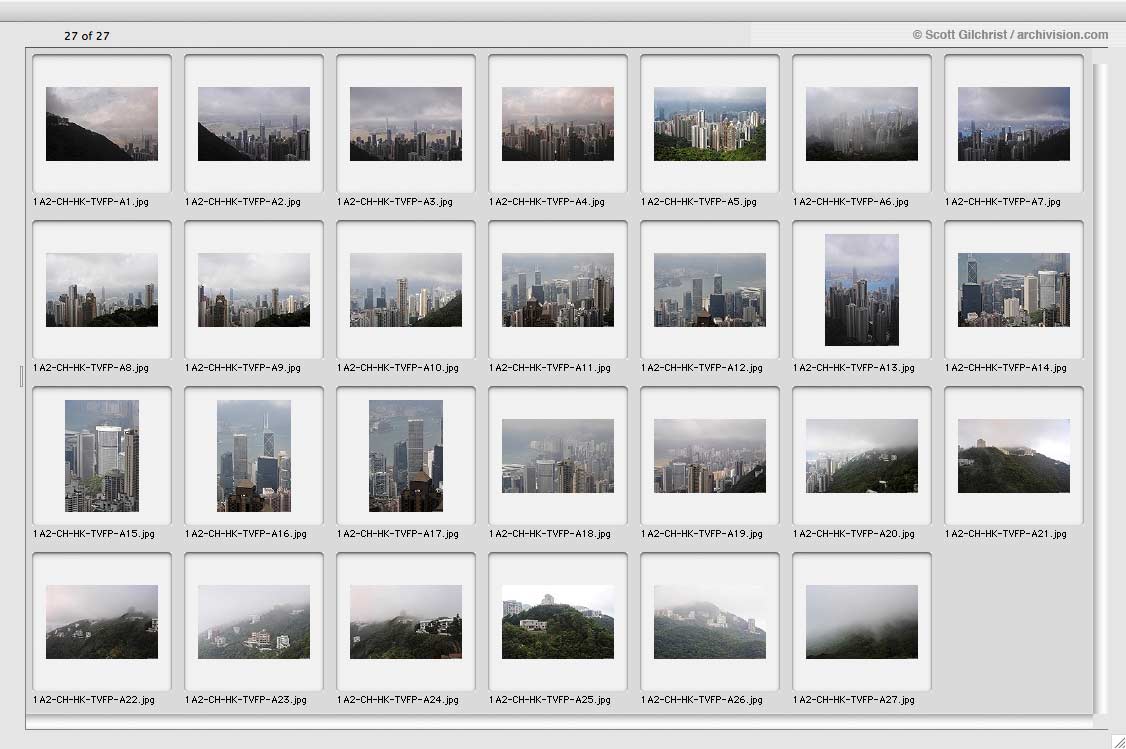Click the left panel splitter handle

point(22,376)
